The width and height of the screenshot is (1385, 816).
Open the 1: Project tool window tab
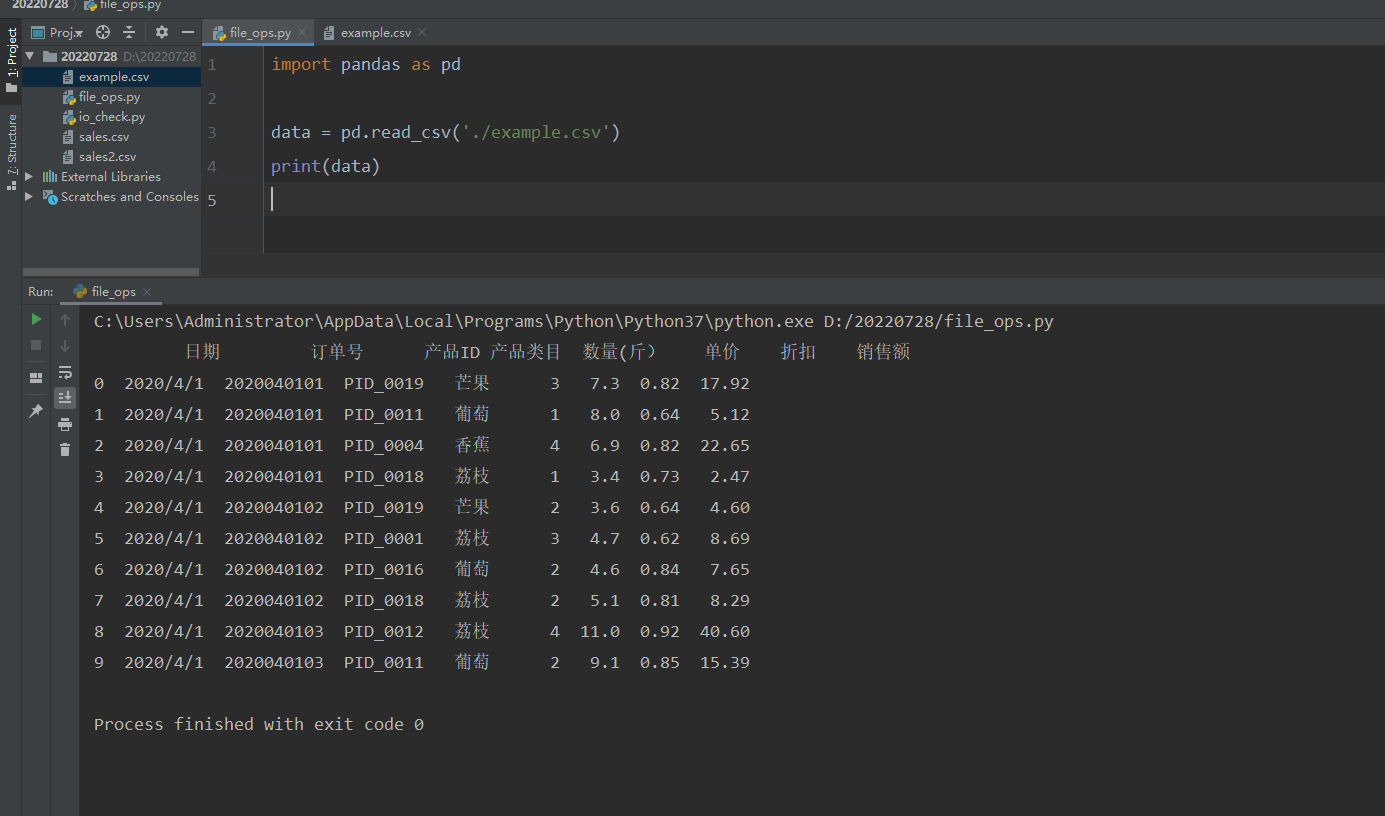pyautogui.click(x=11, y=60)
